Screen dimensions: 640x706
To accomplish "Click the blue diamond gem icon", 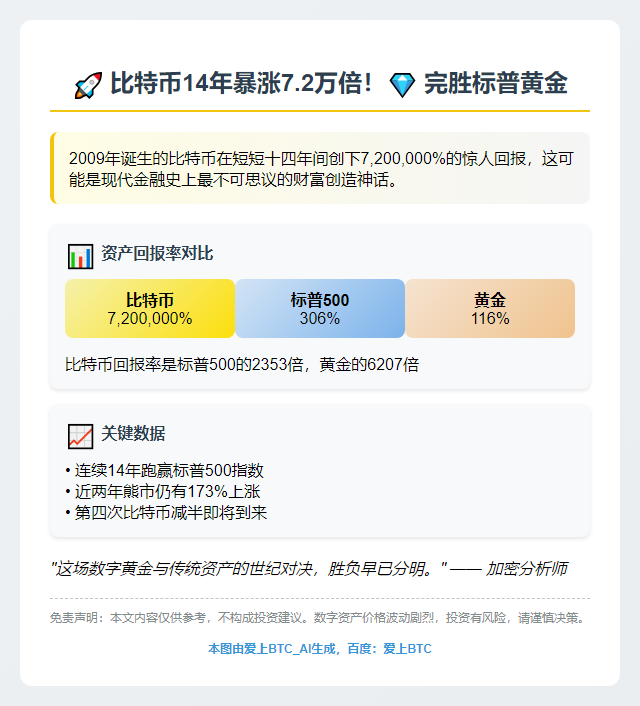I will click(402, 85).
